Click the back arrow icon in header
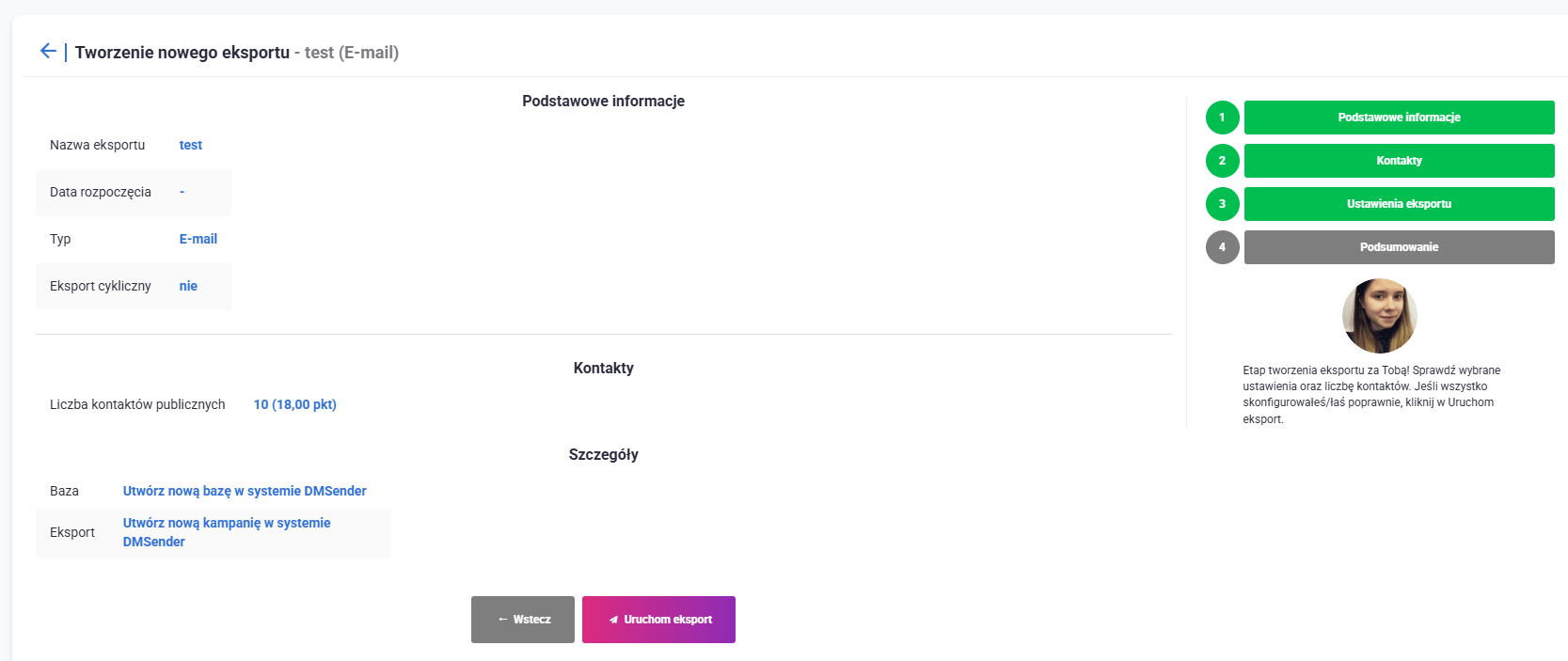The height and width of the screenshot is (661, 1568). point(48,51)
